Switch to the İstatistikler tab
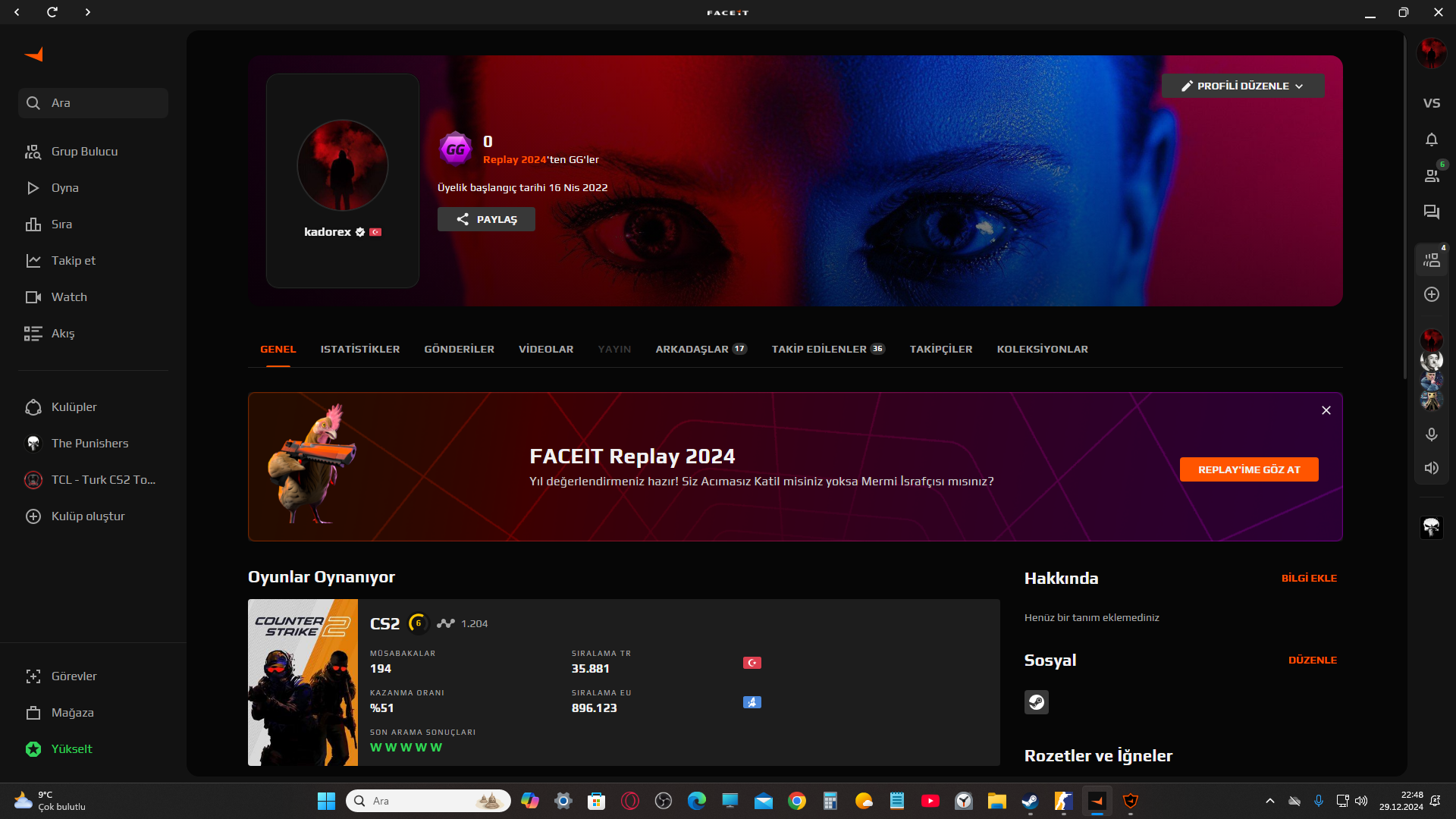Viewport: 1456px width, 819px height. point(359,349)
